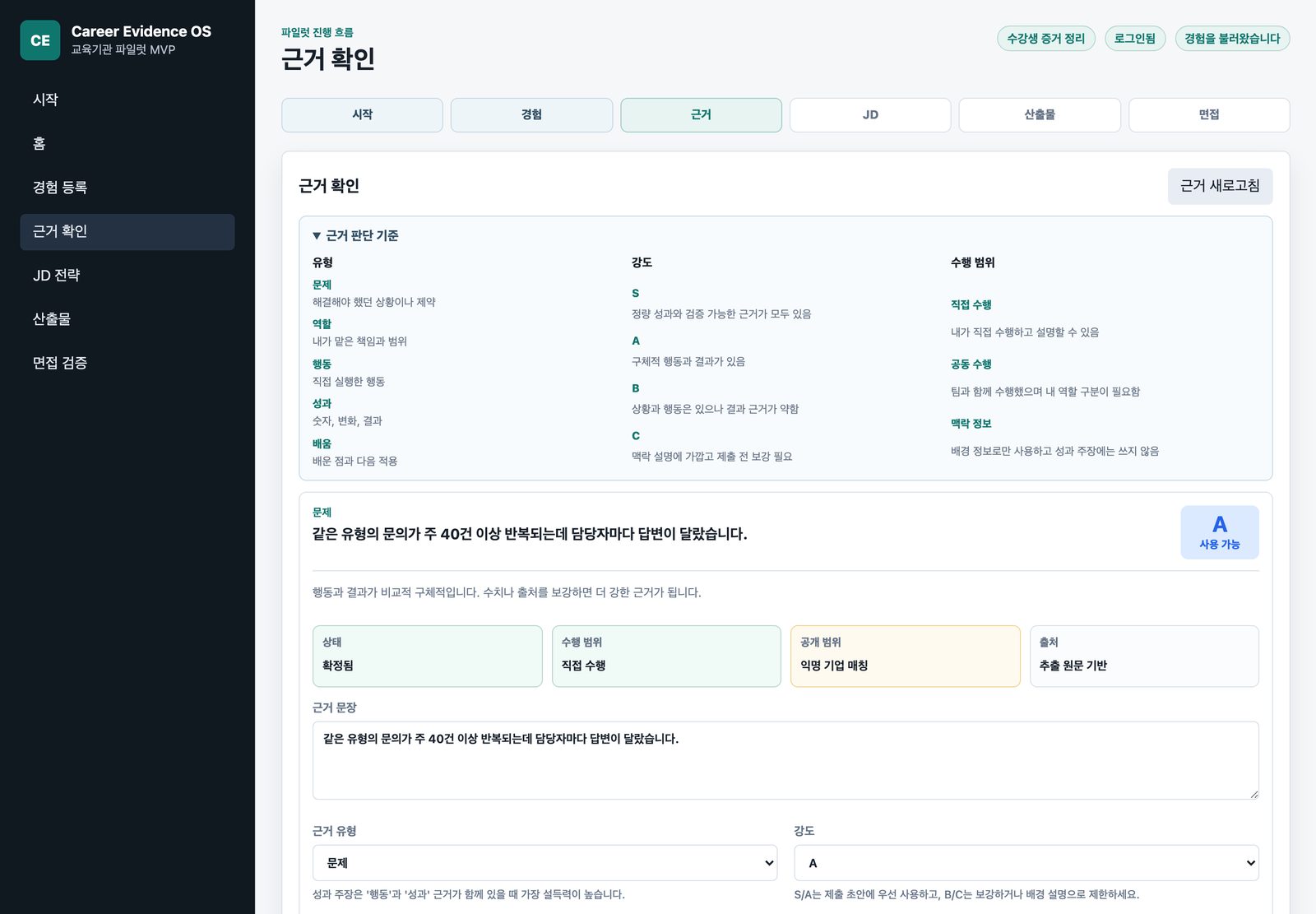This screenshot has width=1316, height=914.
Task: Click the Career Evidence OS title
Action: point(141,31)
